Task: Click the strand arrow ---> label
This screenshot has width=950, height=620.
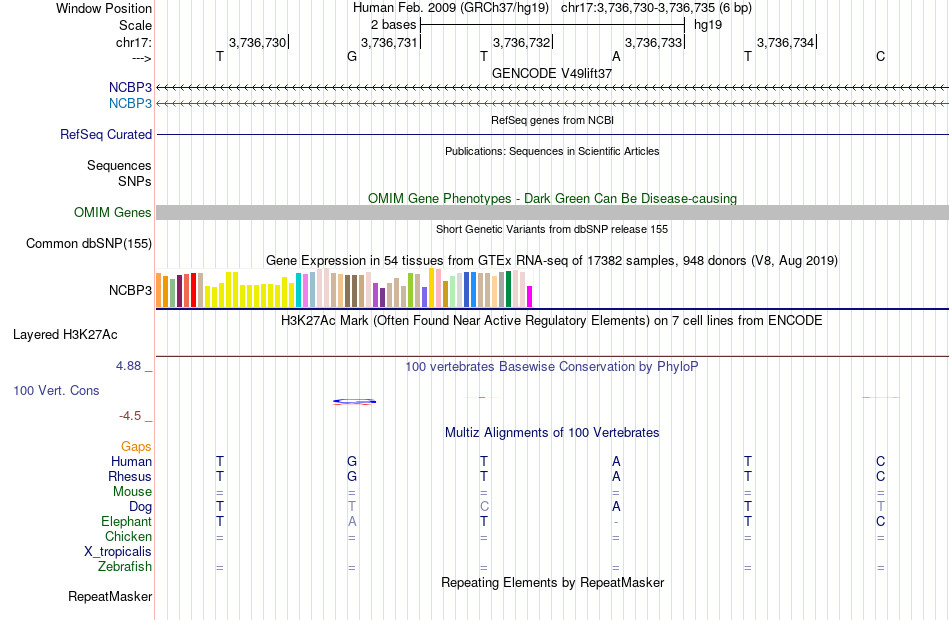Action: click(x=142, y=58)
